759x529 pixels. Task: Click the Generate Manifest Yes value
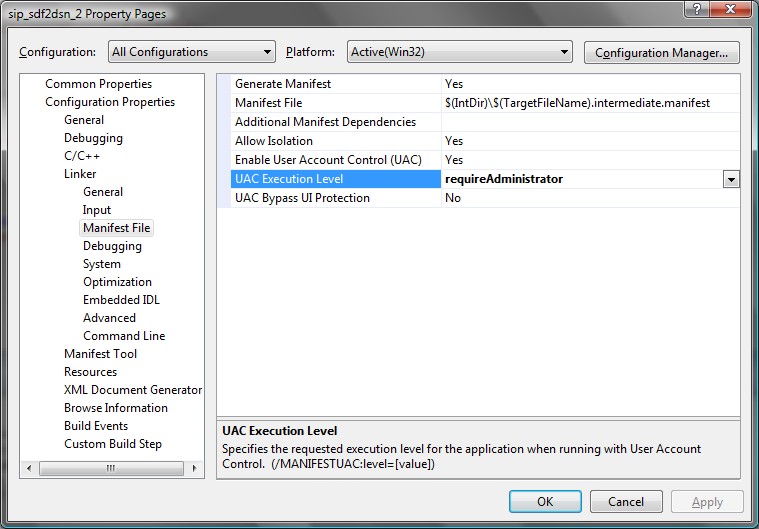[x=454, y=84]
